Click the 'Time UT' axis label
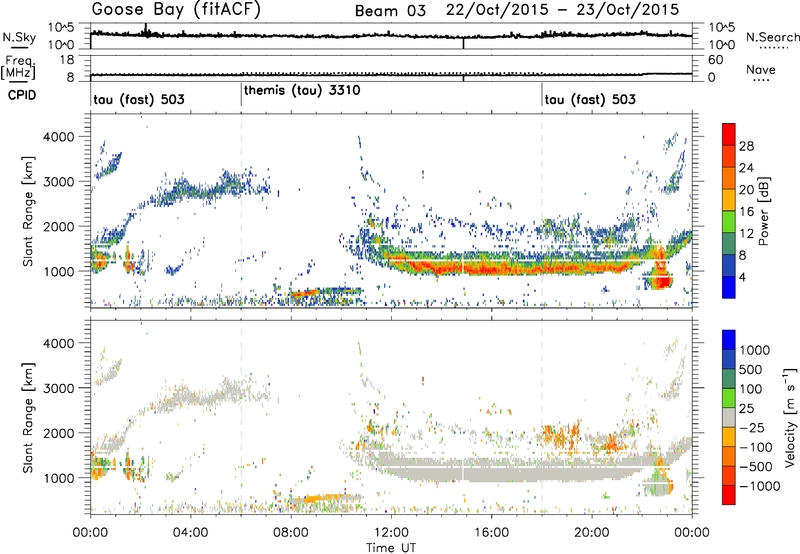Image resolution: width=800 pixels, height=554 pixels. 391,547
